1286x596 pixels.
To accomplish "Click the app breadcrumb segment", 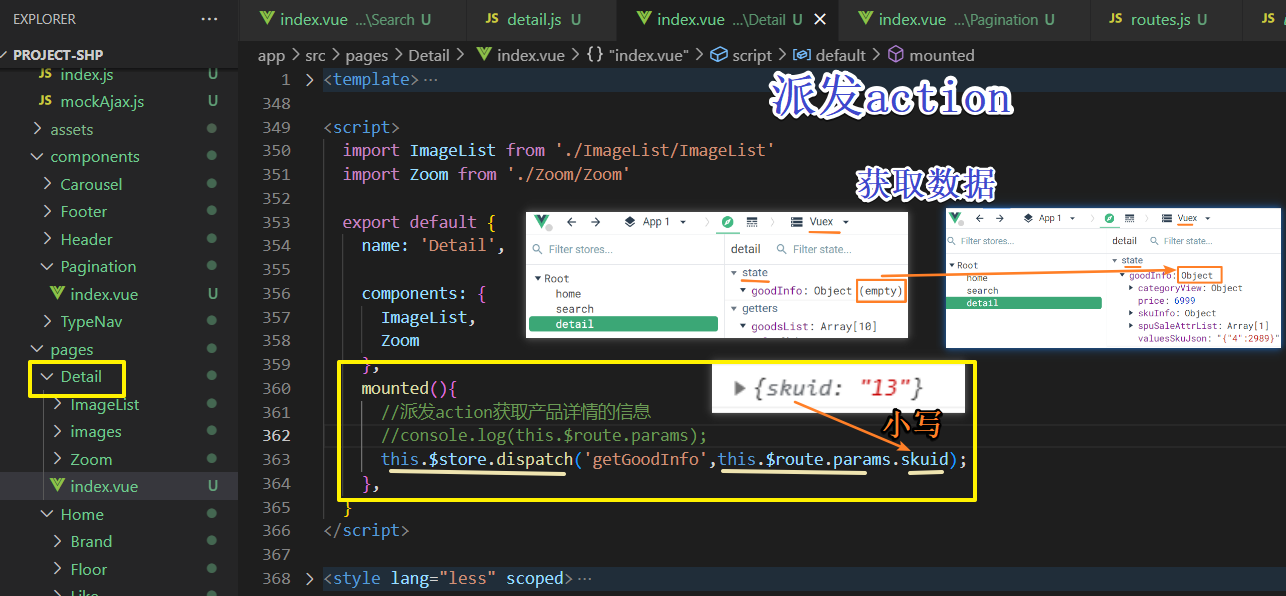I will tap(271, 56).
